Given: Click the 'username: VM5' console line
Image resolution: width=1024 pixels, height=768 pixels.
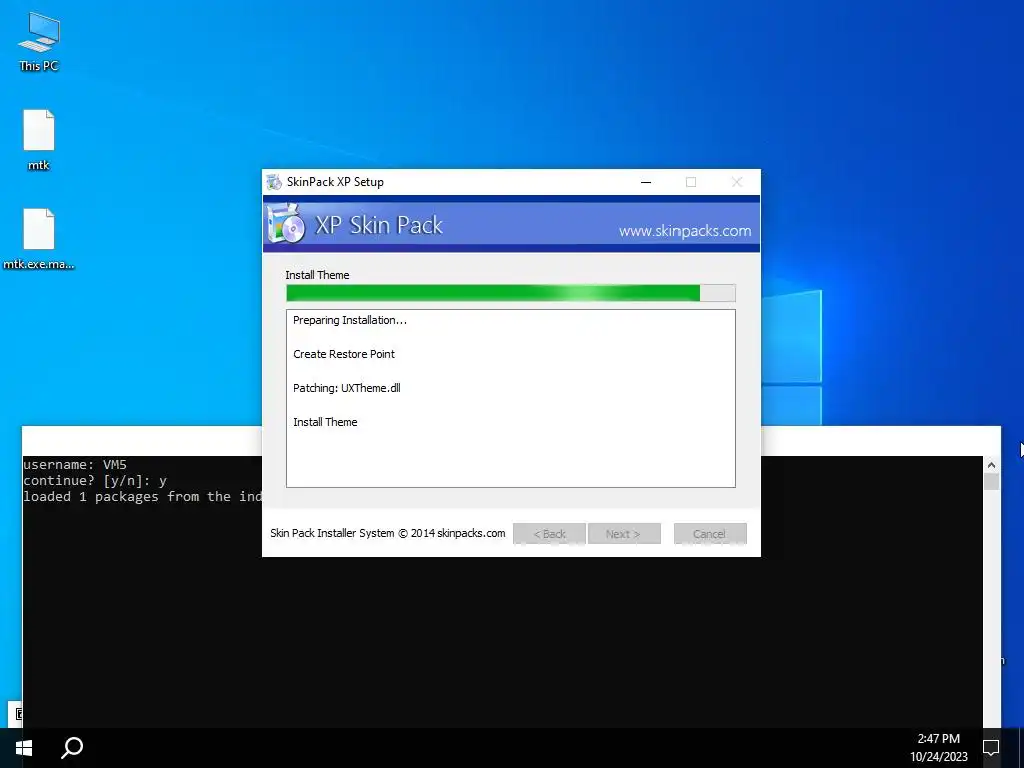Looking at the screenshot, I should (x=75, y=464).
